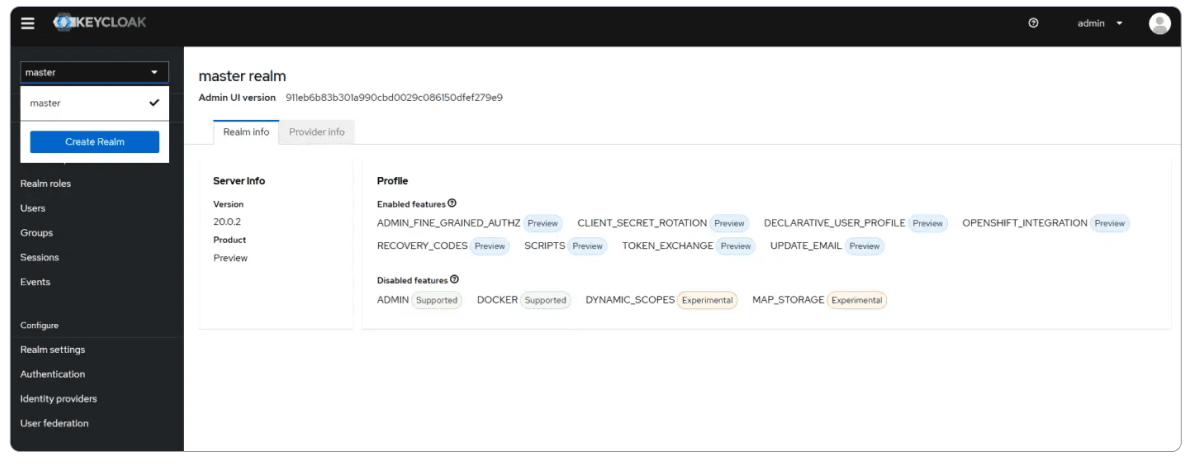Go to Authentication configuration

pyautogui.click(x=53, y=374)
